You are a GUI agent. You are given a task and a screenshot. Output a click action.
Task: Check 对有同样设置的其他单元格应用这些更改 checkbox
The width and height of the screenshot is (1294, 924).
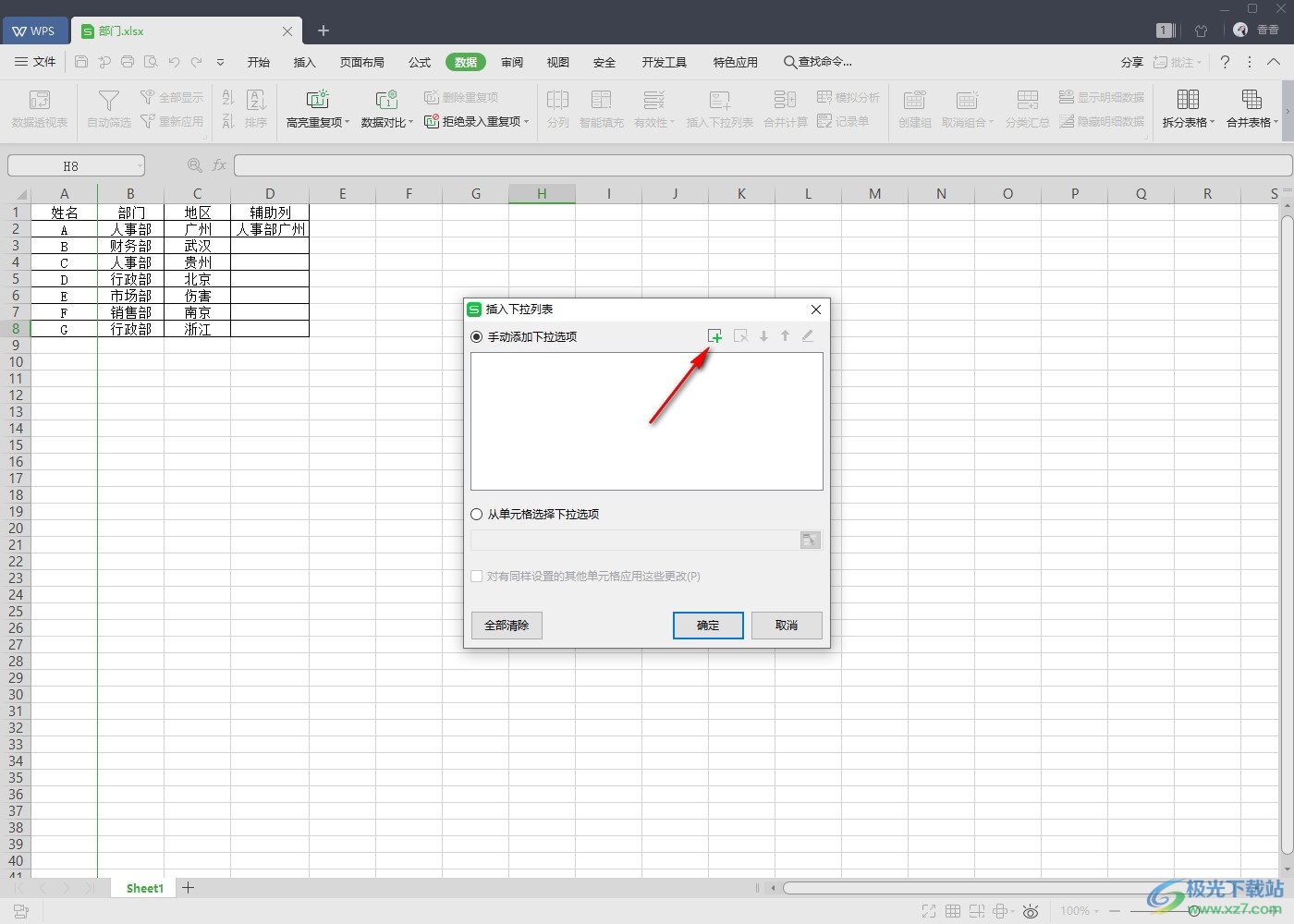click(x=477, y=576)
